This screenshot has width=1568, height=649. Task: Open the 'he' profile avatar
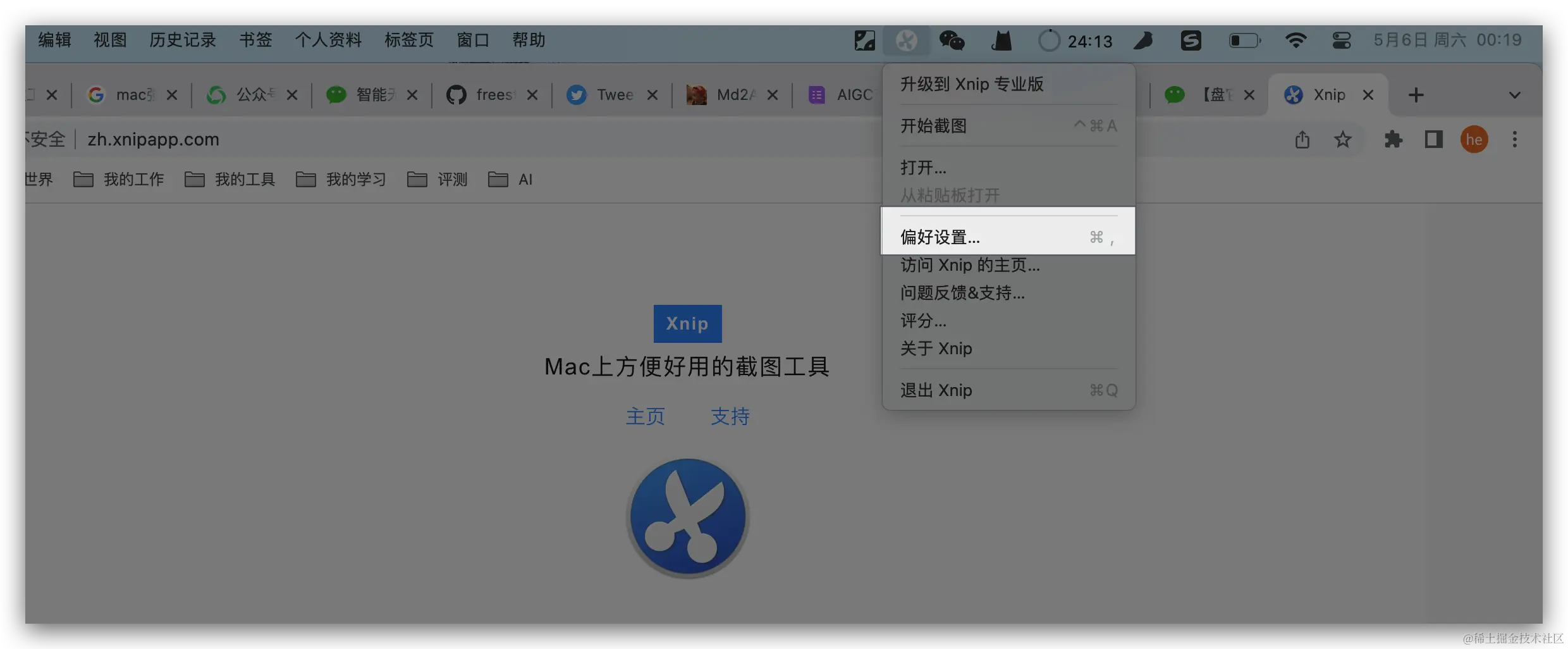(1474, 139)
